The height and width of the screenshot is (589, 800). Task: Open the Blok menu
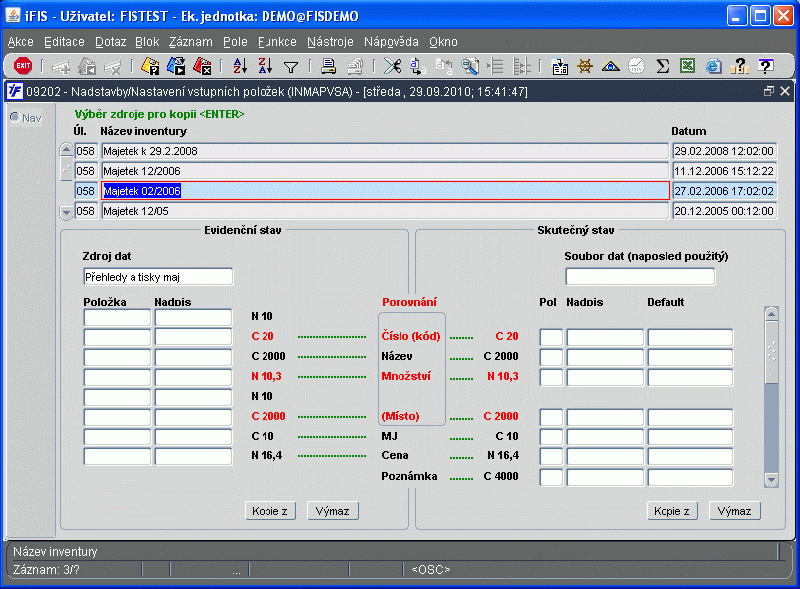click(x=147, y=42)
